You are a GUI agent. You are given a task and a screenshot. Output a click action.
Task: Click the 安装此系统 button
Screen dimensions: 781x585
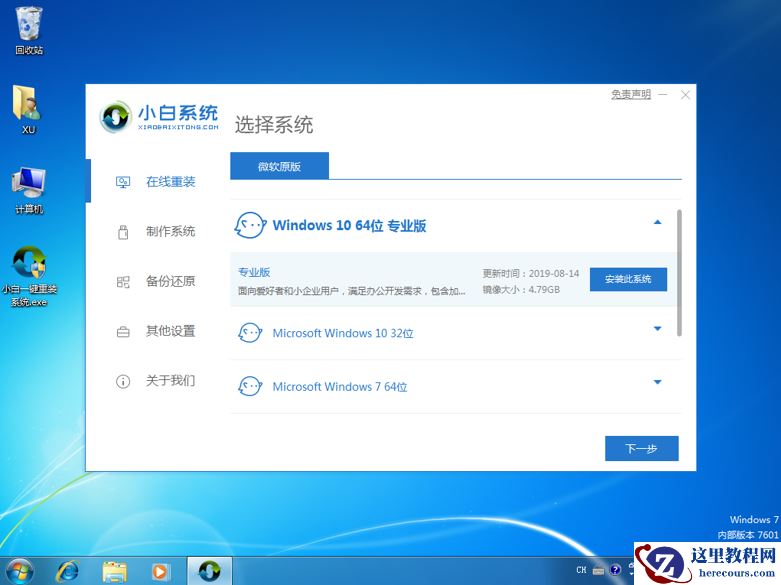click(628, 279)
